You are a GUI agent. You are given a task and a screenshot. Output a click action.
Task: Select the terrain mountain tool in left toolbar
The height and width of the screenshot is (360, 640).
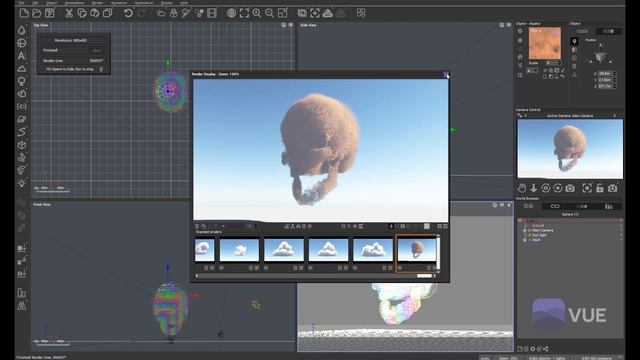[x=22, y=68]
